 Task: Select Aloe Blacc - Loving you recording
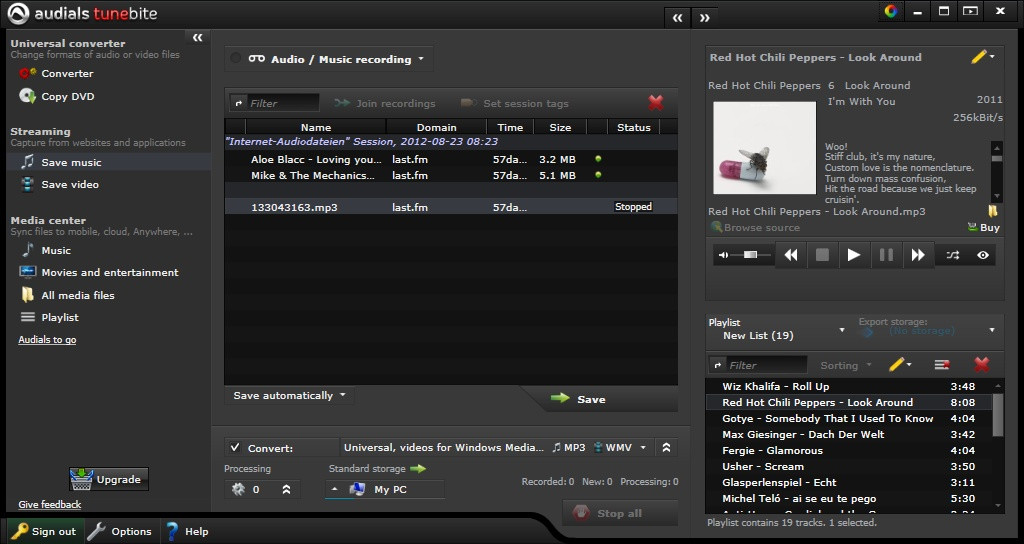[x=451, y=159]
